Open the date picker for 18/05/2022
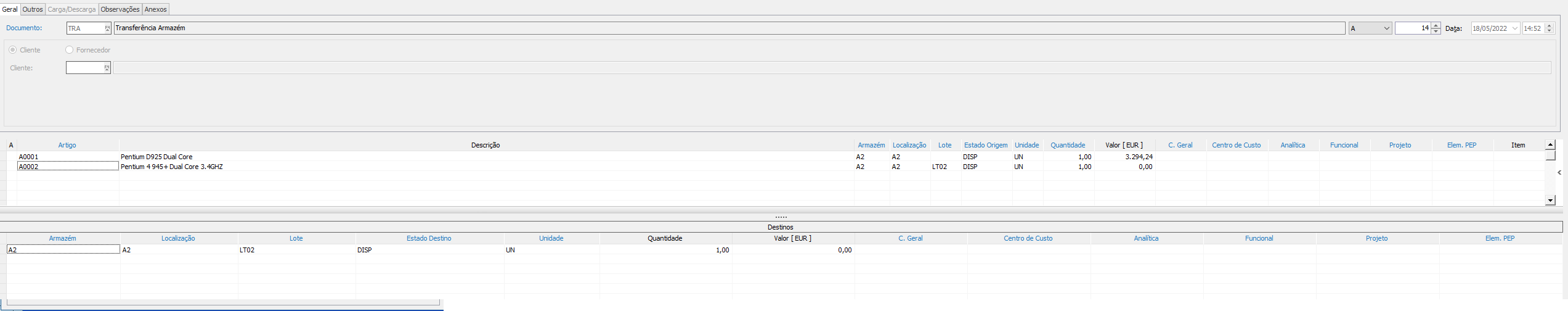Screen dimensions: 1568x311 point(1515,28)
